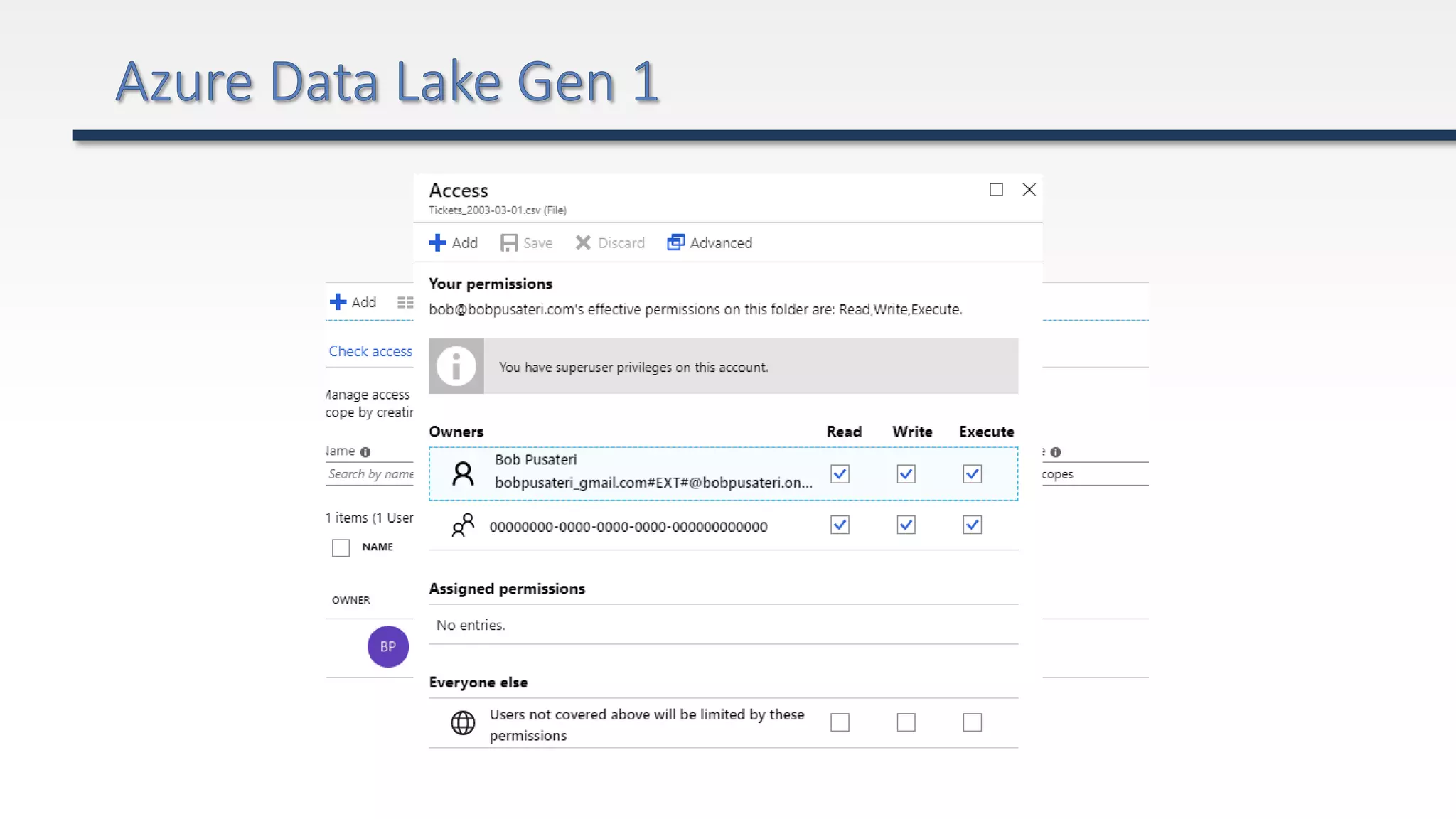
Task: Uncheck Read for Bob Pusateri
Action: 840,474
